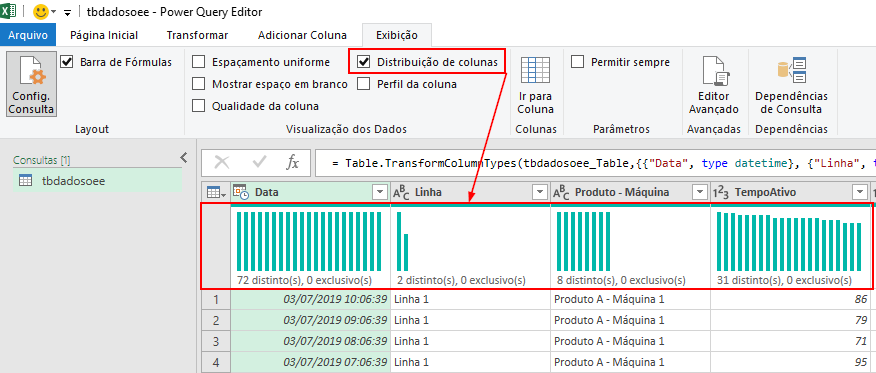This screenshot has height=373, width=876.
Task: Click the Linha column header
Action: click(x=470, y=193)
